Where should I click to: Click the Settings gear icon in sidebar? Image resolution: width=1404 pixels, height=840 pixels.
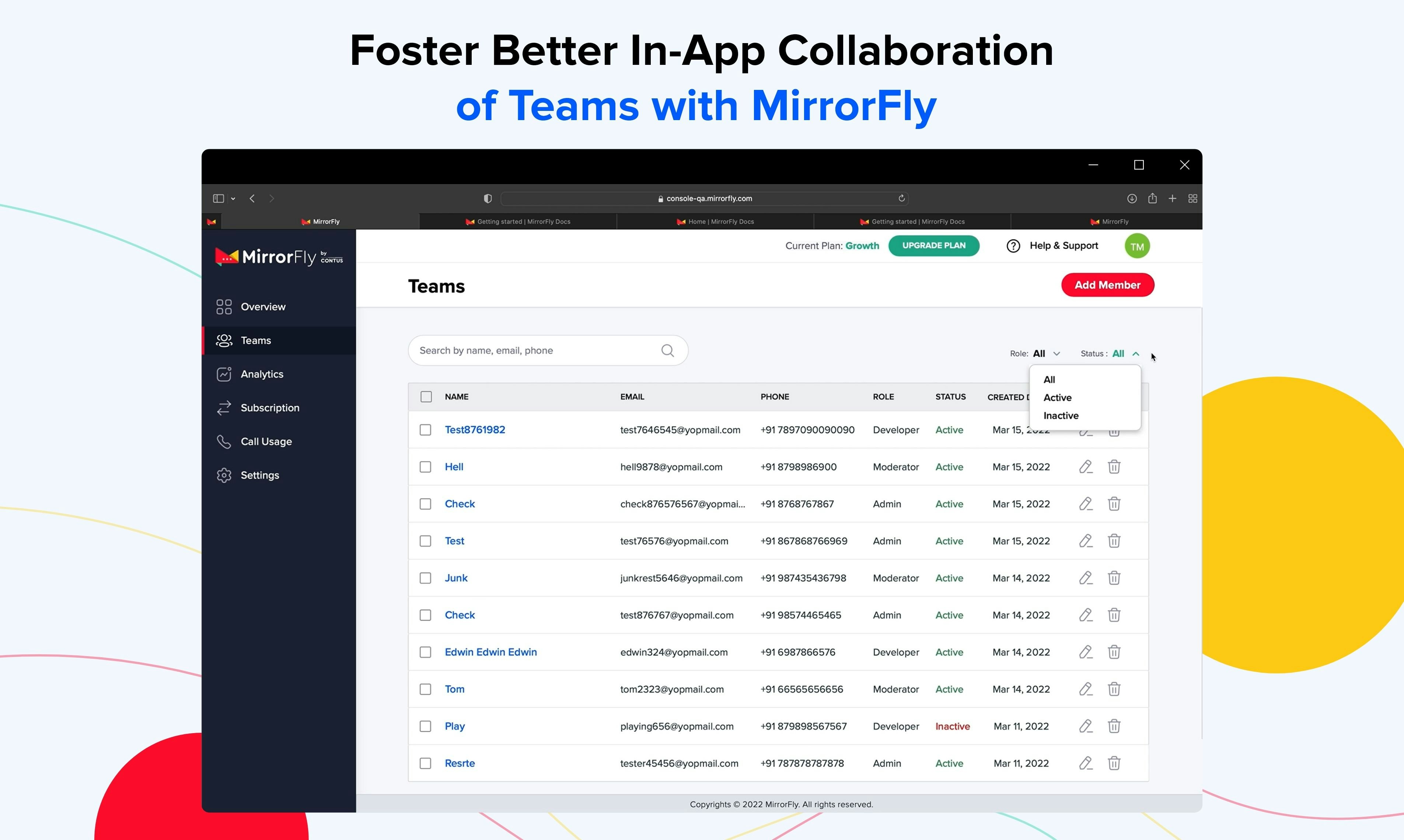tap(224, 475)
